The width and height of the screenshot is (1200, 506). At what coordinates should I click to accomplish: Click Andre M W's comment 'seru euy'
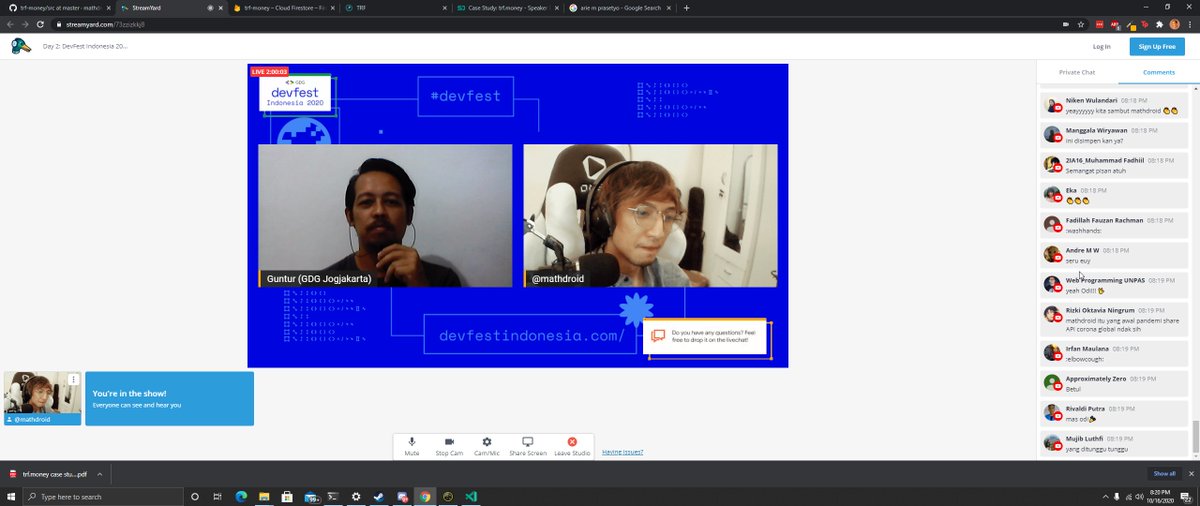tap(1114, 255)
